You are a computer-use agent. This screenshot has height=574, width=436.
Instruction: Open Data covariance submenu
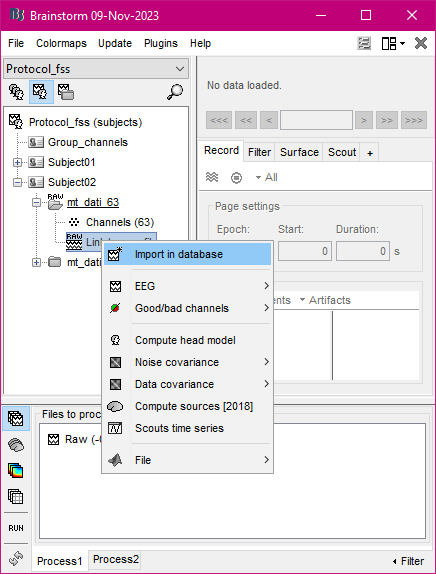(x=187, y=384)
